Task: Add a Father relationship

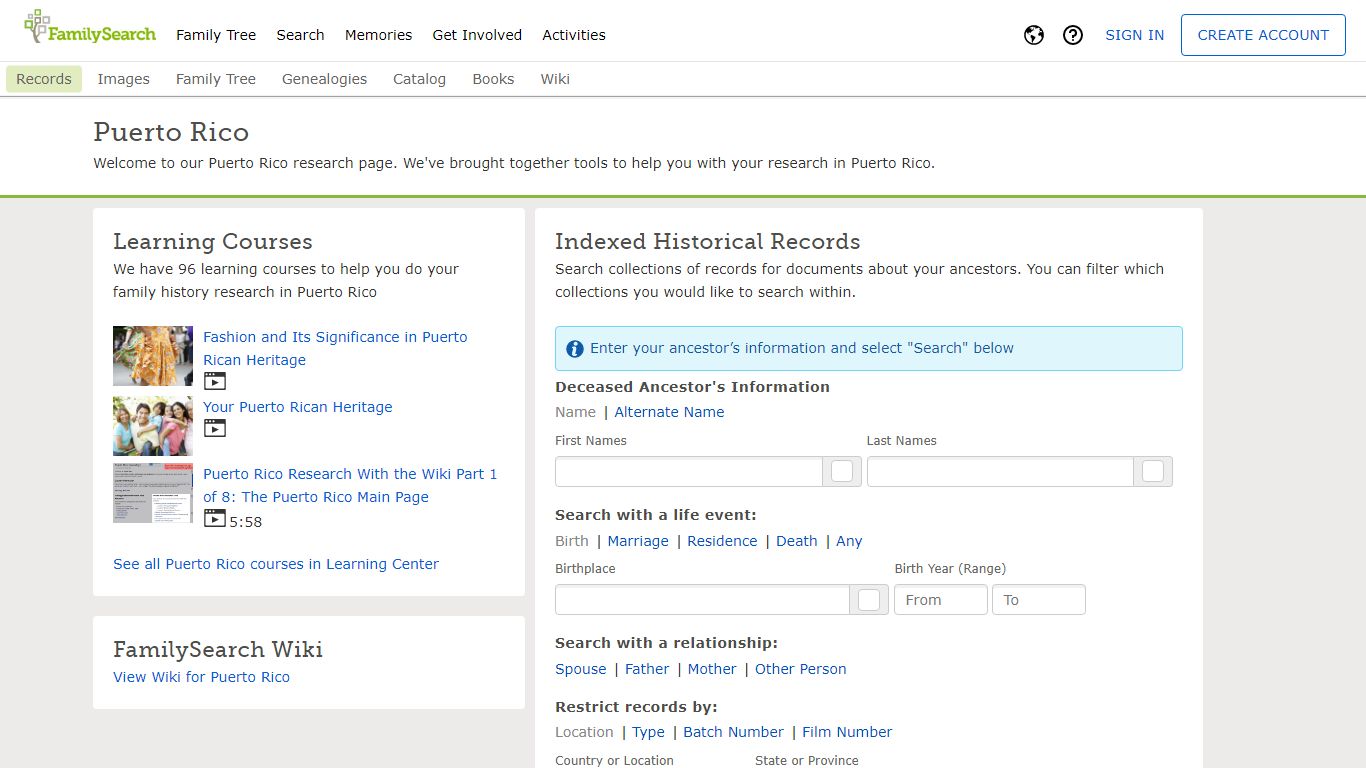Action: click(x=647, y=669)
